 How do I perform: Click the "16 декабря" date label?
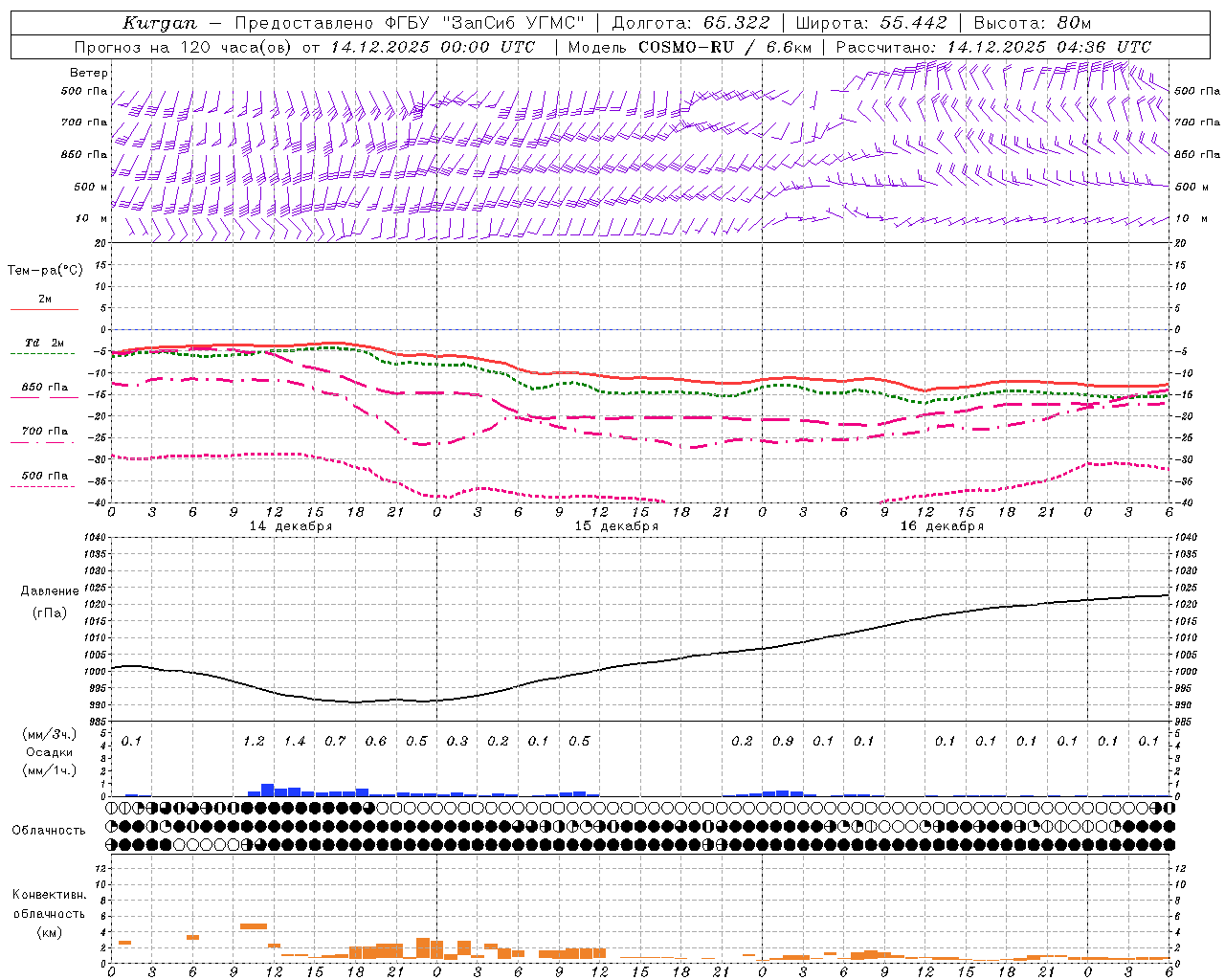[x=942, y=526]
